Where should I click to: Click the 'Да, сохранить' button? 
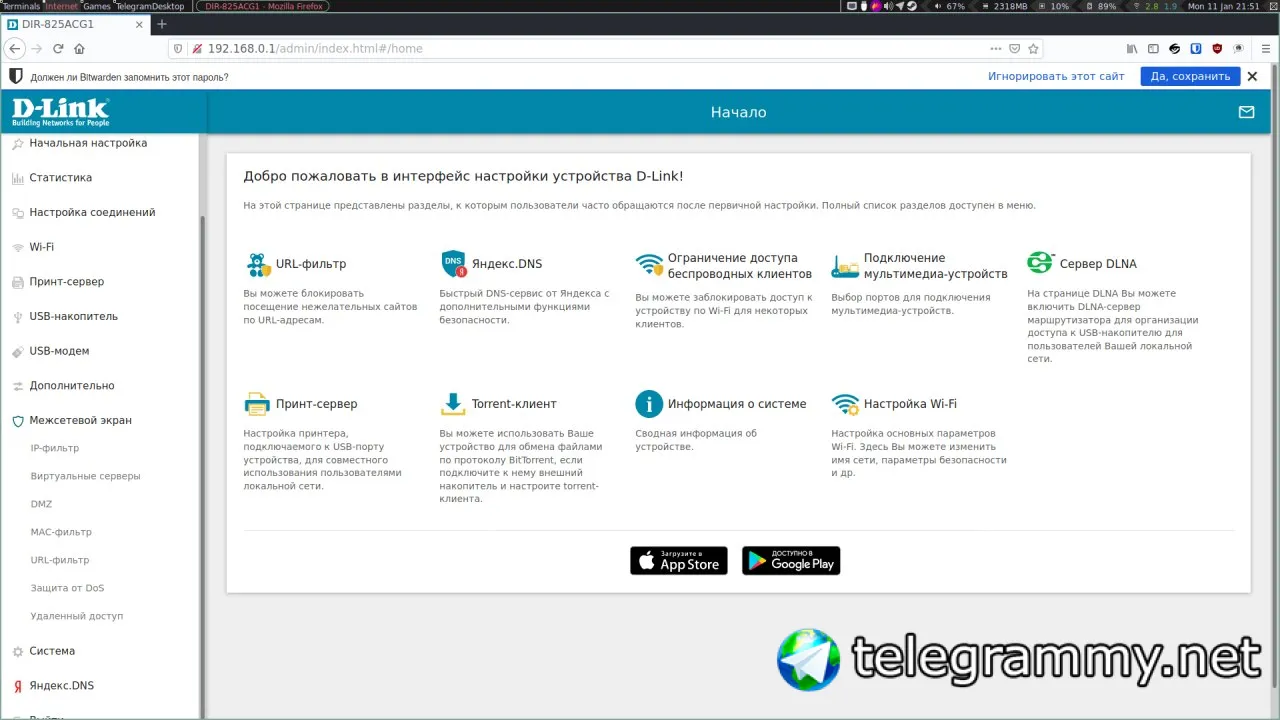point(1190,76)
